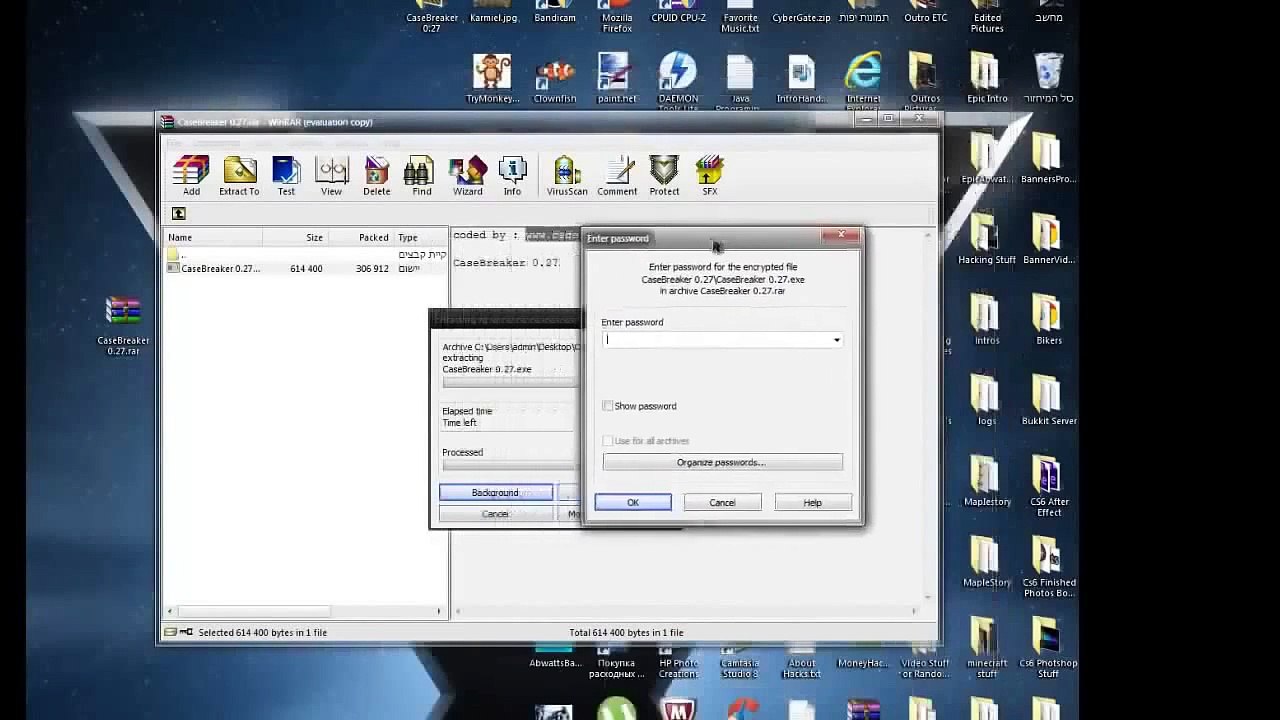Select the MapleStory shortcut above MapleStory folder
This screenshot has height=720, width=1280.
point(987,481)
